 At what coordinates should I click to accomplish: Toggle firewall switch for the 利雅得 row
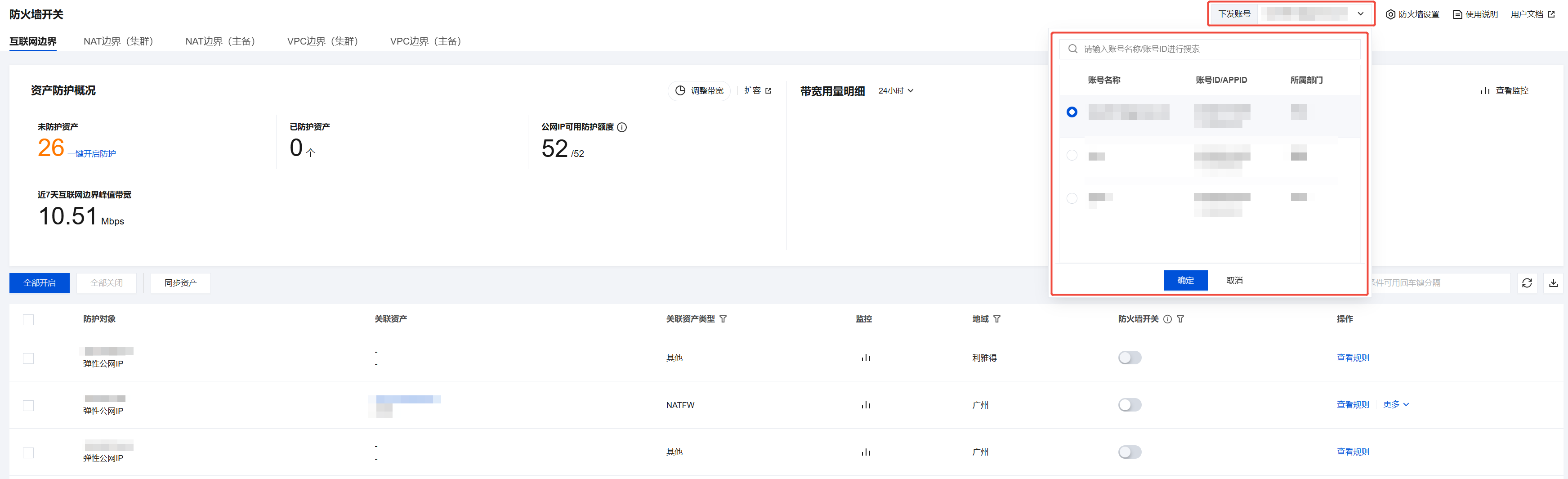(1129, 358)
